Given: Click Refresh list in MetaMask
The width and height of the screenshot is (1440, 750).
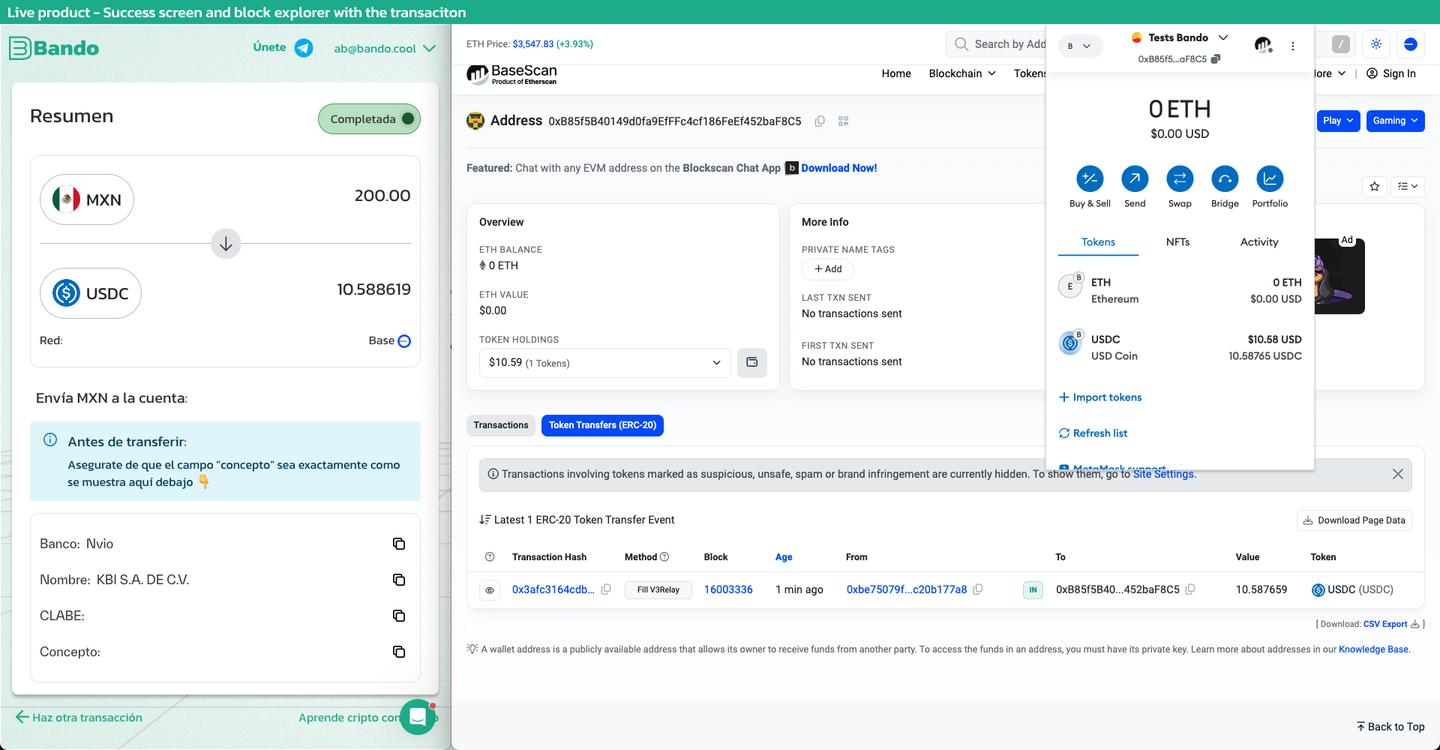Looking at the screenshot, I should (1093, 433).
